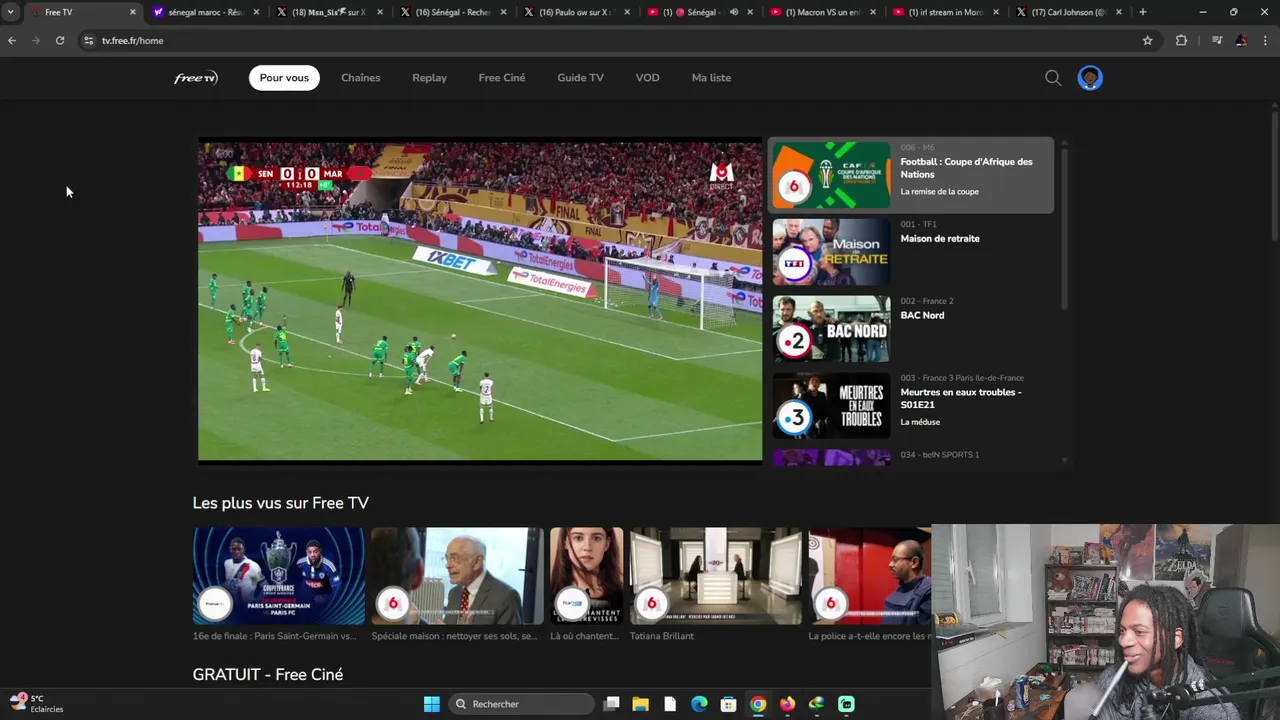The height and width of the screenshot is (720, 1280).
Task: Open the Chrome three-dot menu
Action: (x=1266, y=41)
